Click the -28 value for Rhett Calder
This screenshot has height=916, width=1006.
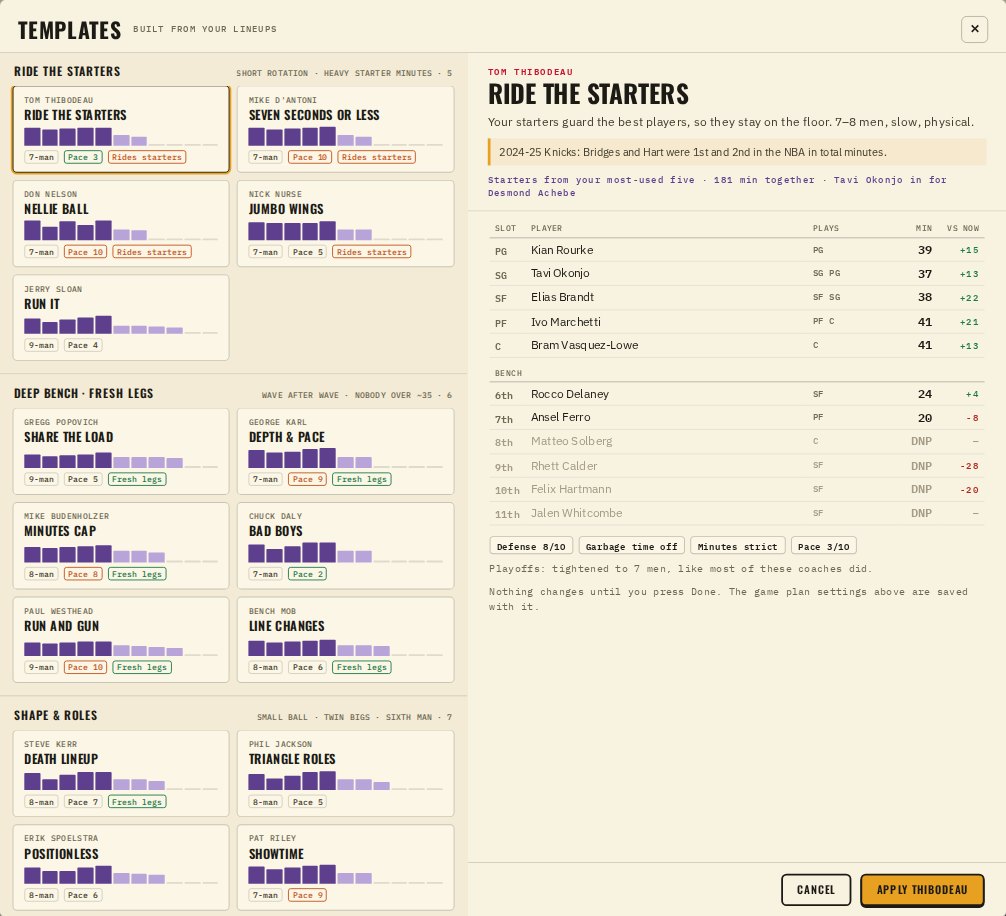[x=969, y=466]
